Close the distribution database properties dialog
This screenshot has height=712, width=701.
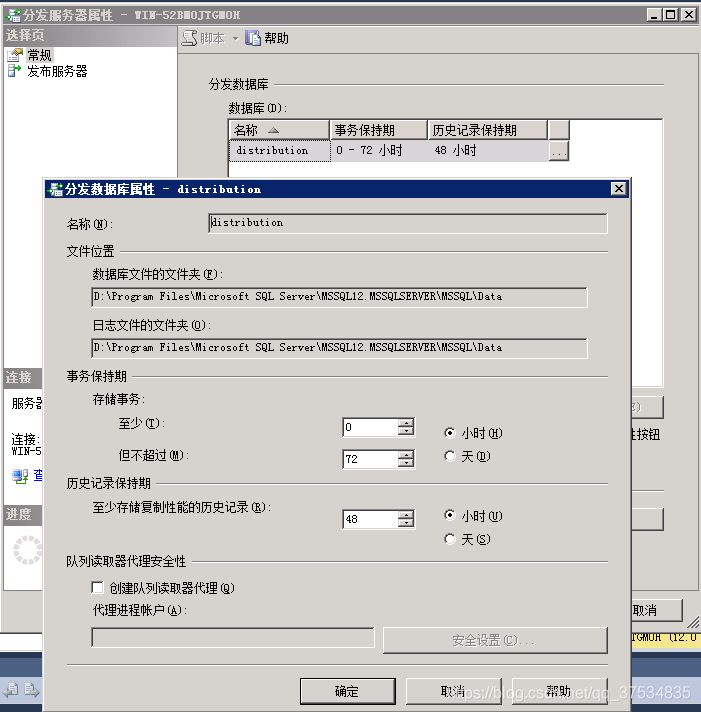[618, 188]
